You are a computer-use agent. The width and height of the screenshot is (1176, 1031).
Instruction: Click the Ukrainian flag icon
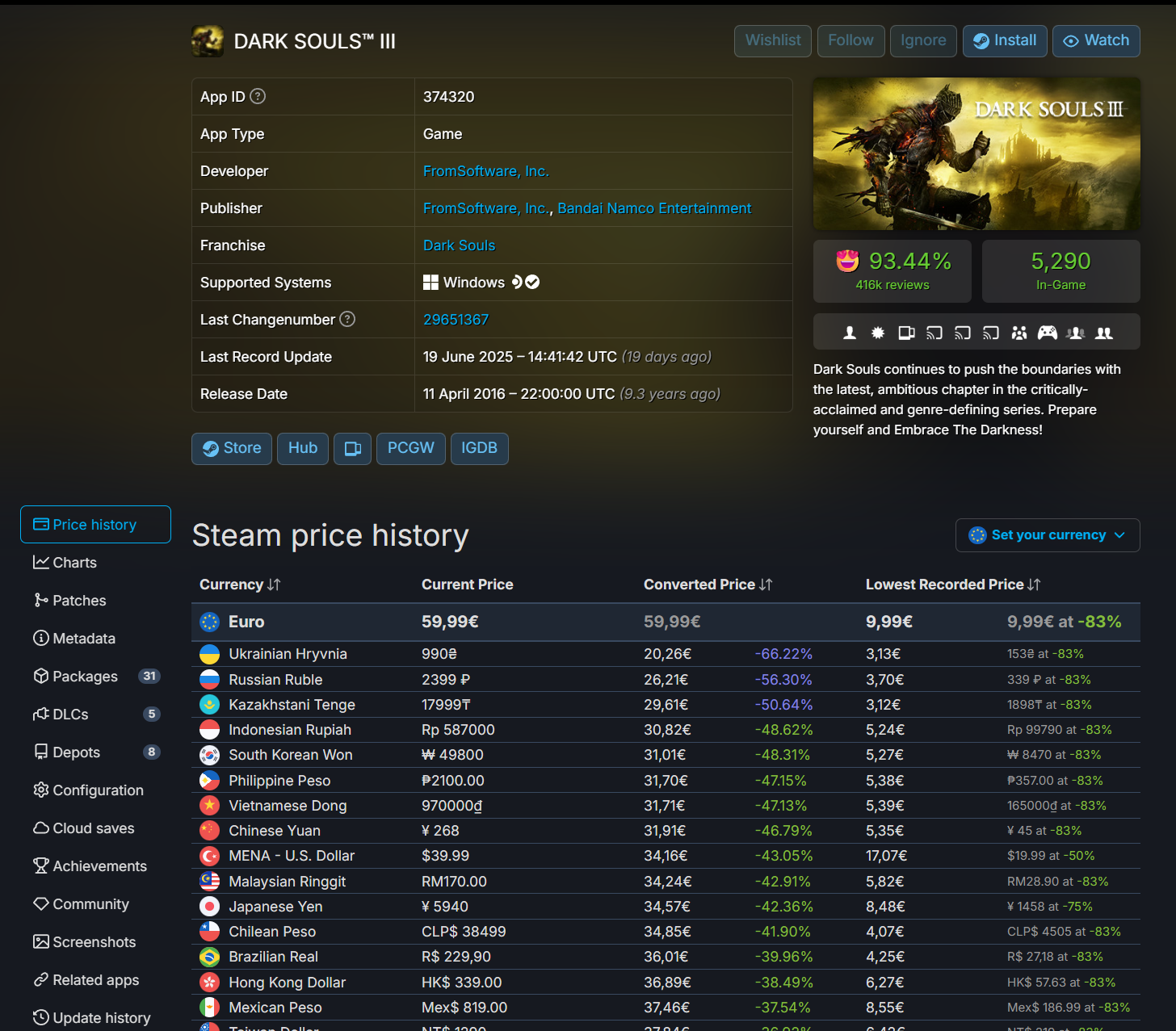pos(209,654)
